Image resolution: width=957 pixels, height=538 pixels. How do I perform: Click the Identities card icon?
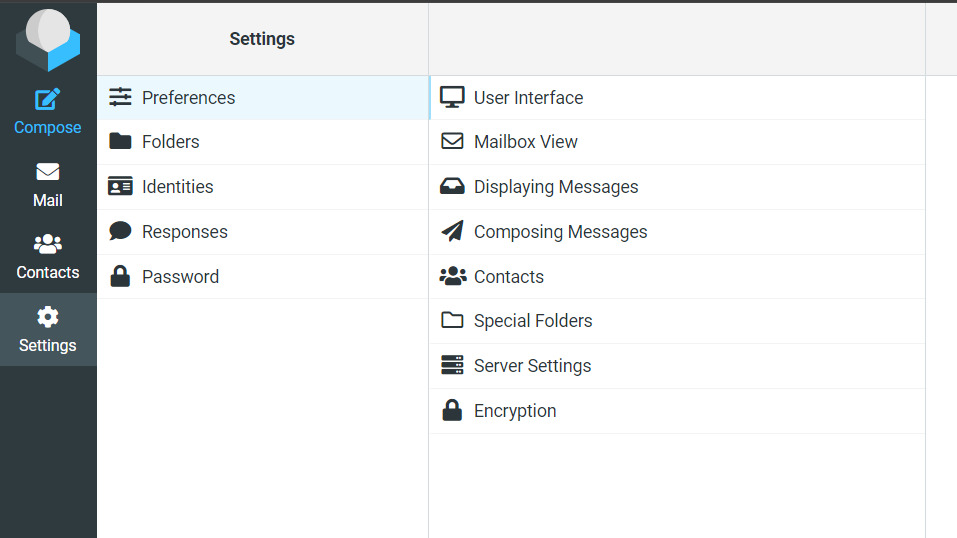[120, 186]
